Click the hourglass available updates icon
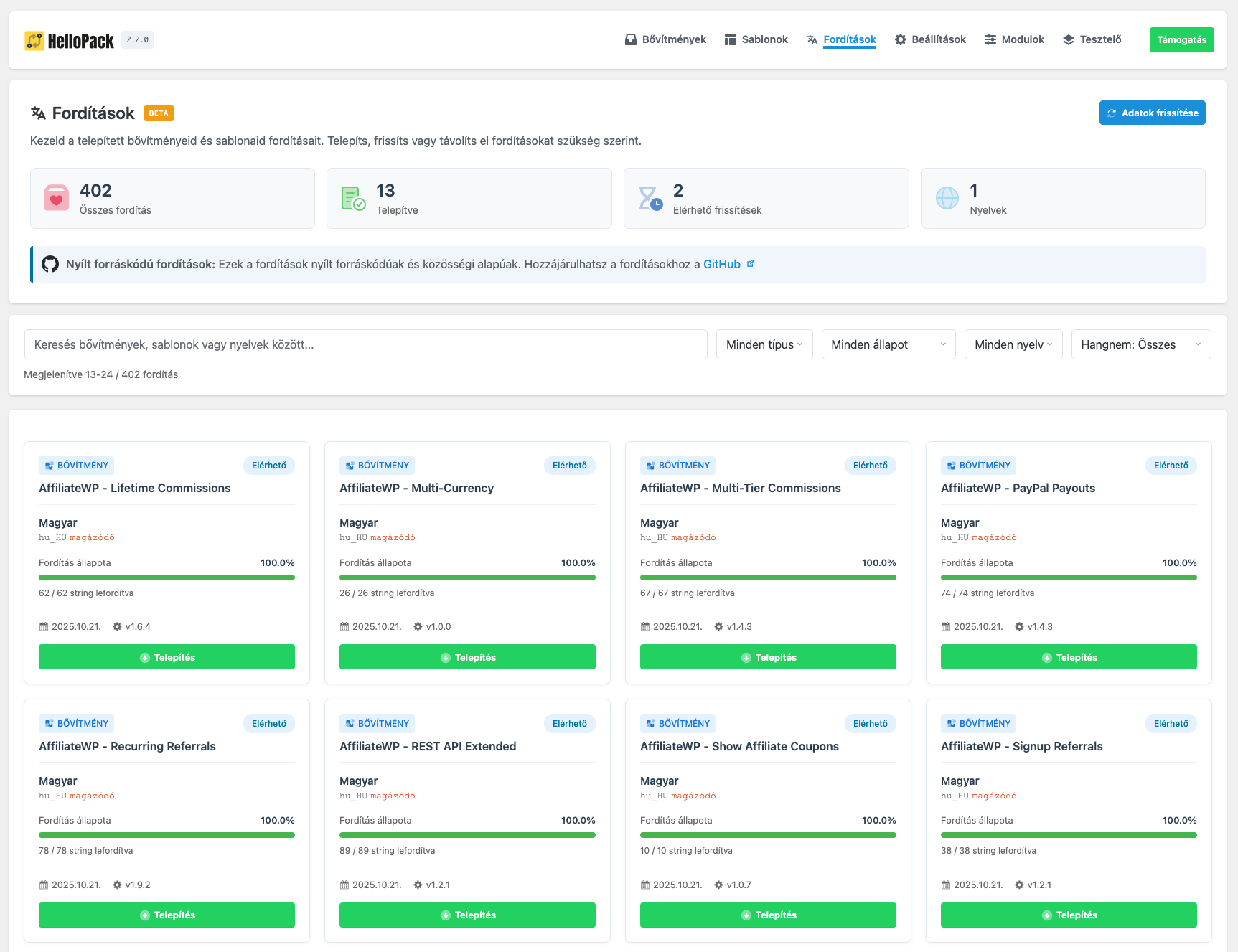Image resolution: width=1238 pixels, height=952 pixels. click(650, 198)
